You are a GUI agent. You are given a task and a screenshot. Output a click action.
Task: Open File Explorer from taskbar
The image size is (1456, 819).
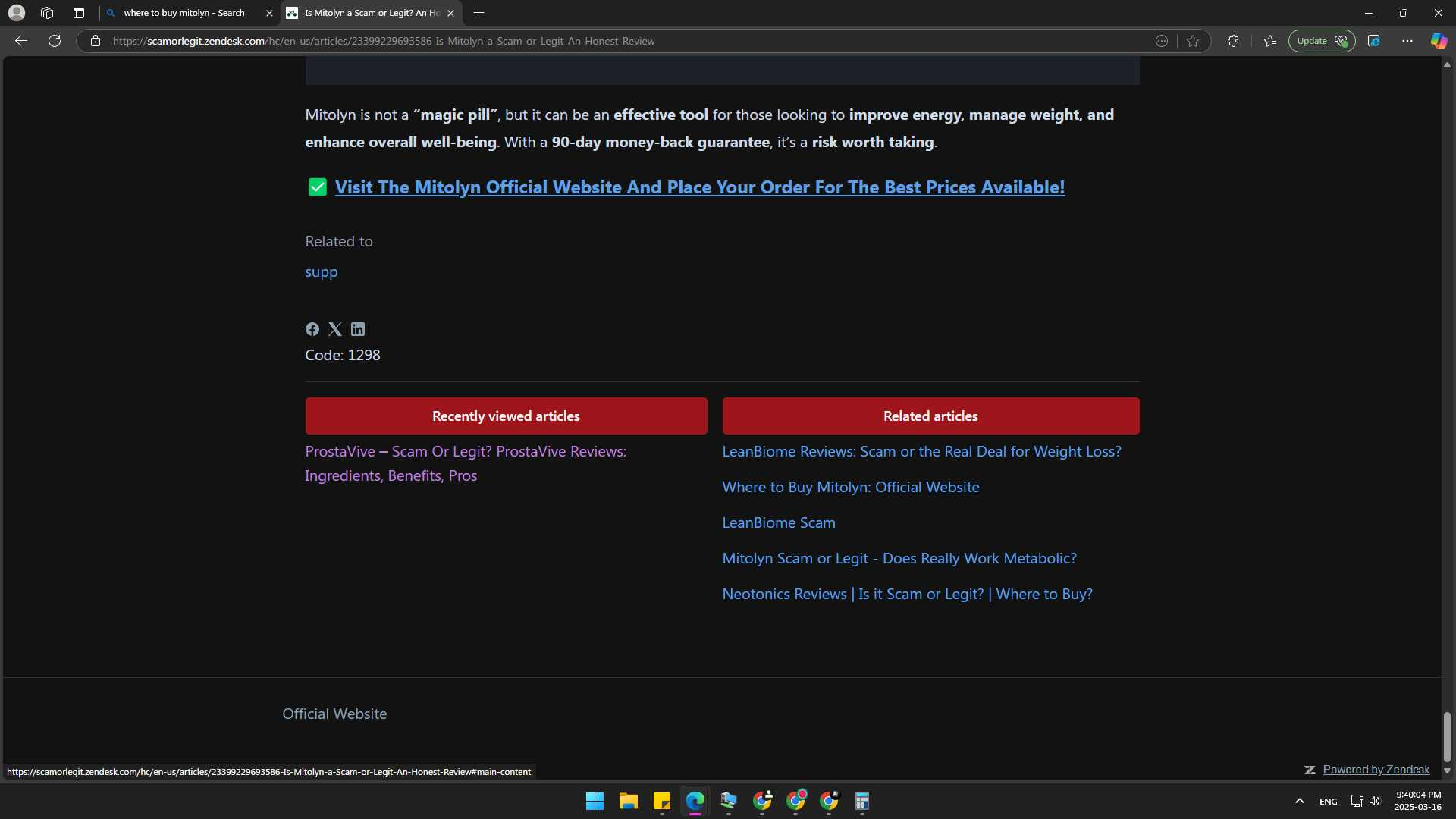tap(629, 801)
